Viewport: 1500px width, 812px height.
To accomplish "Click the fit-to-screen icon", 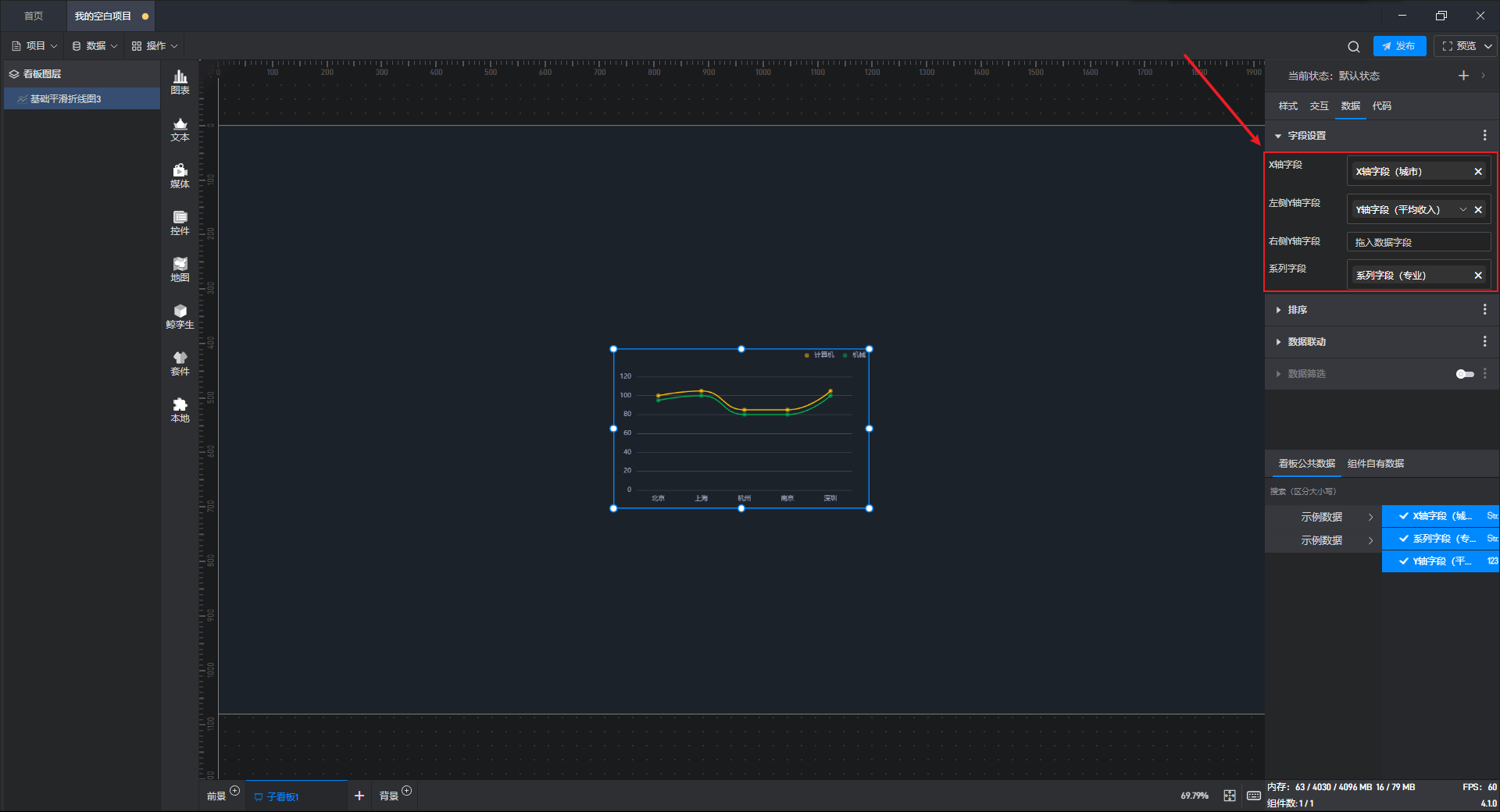I will (x=1230, y=796).
